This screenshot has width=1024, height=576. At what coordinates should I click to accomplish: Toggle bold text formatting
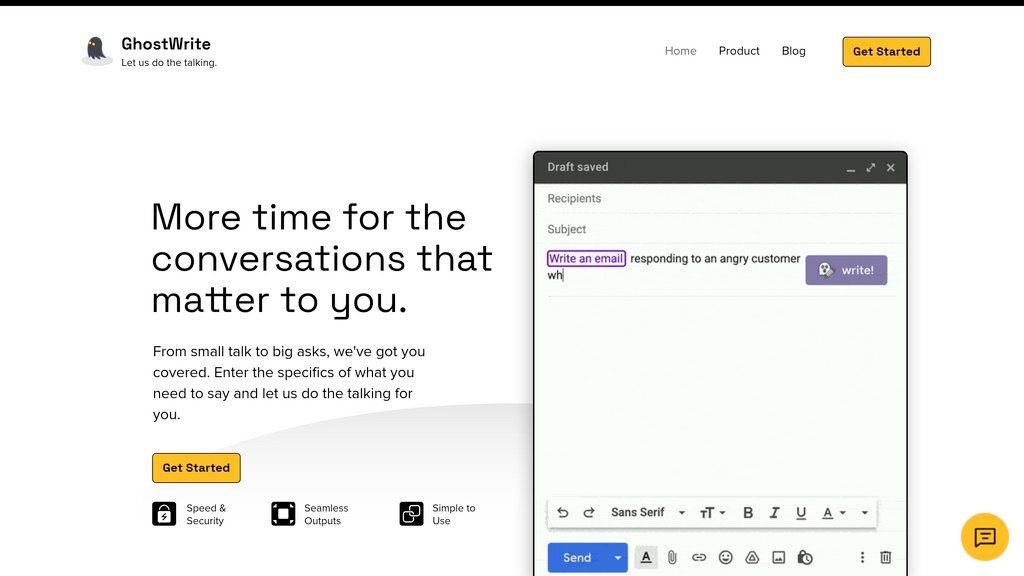click(x=748, y=512)
